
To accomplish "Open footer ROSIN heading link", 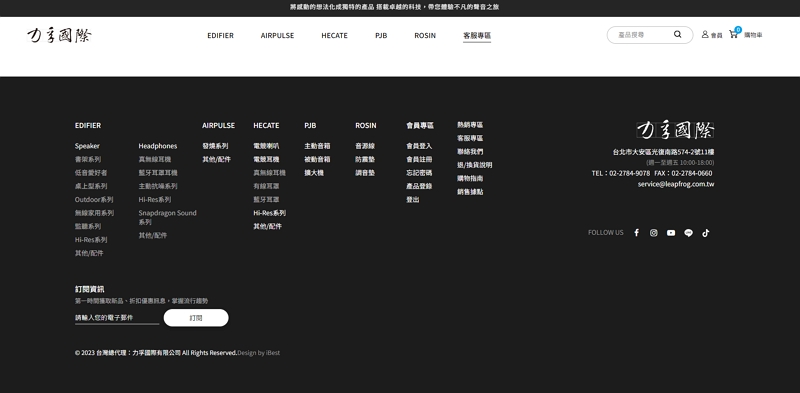I will tap(366, 125).
